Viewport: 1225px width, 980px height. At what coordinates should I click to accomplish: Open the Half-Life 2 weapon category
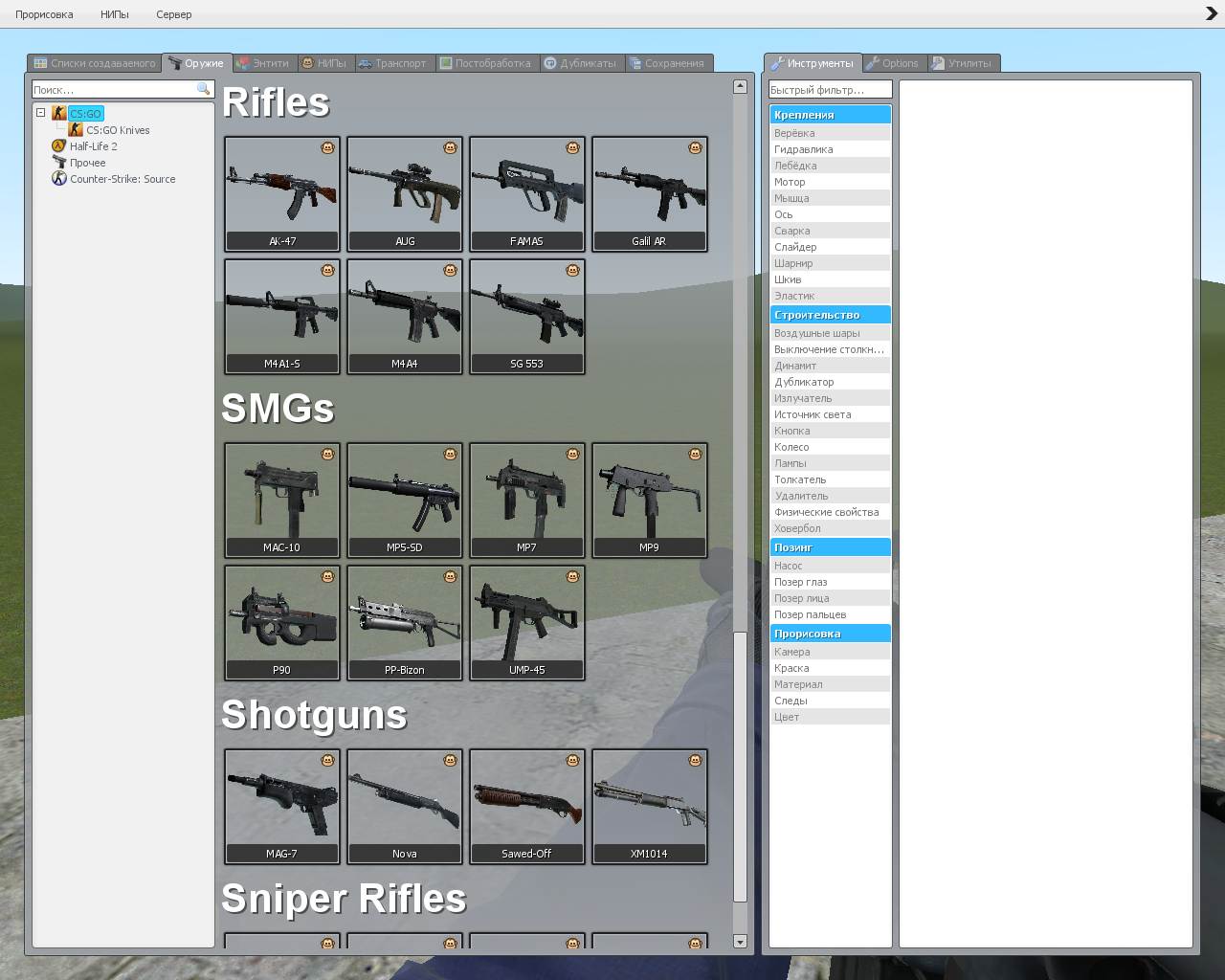click(93, 146)
